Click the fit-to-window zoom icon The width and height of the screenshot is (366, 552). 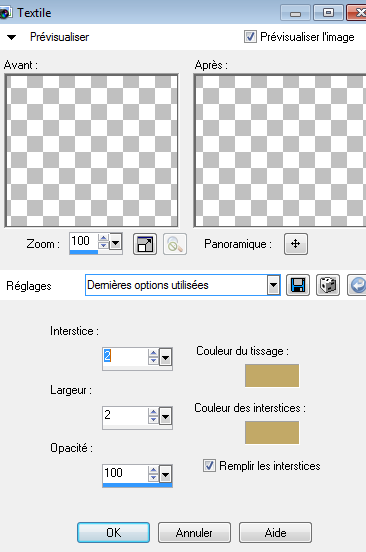pos(145,244)
